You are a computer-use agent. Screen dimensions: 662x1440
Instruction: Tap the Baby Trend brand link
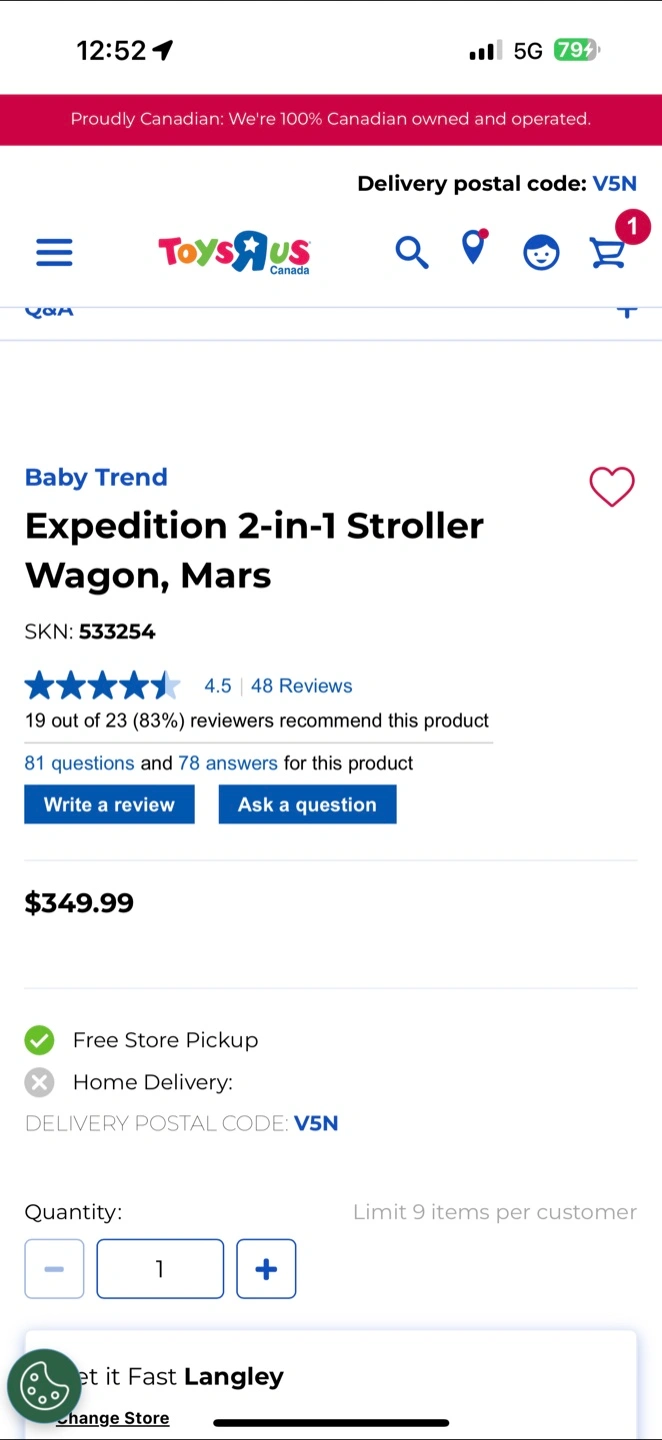point(96,477)
